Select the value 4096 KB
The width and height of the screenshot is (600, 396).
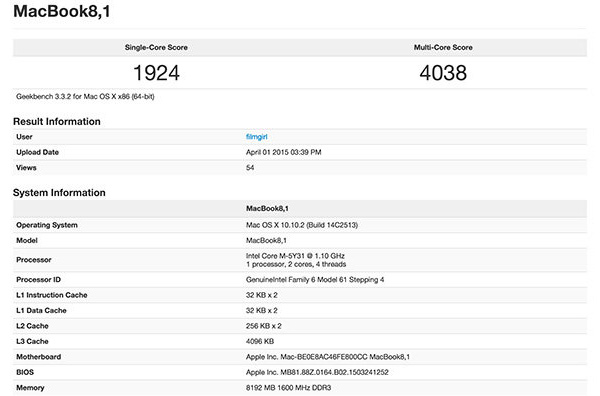tap(260, 341)
